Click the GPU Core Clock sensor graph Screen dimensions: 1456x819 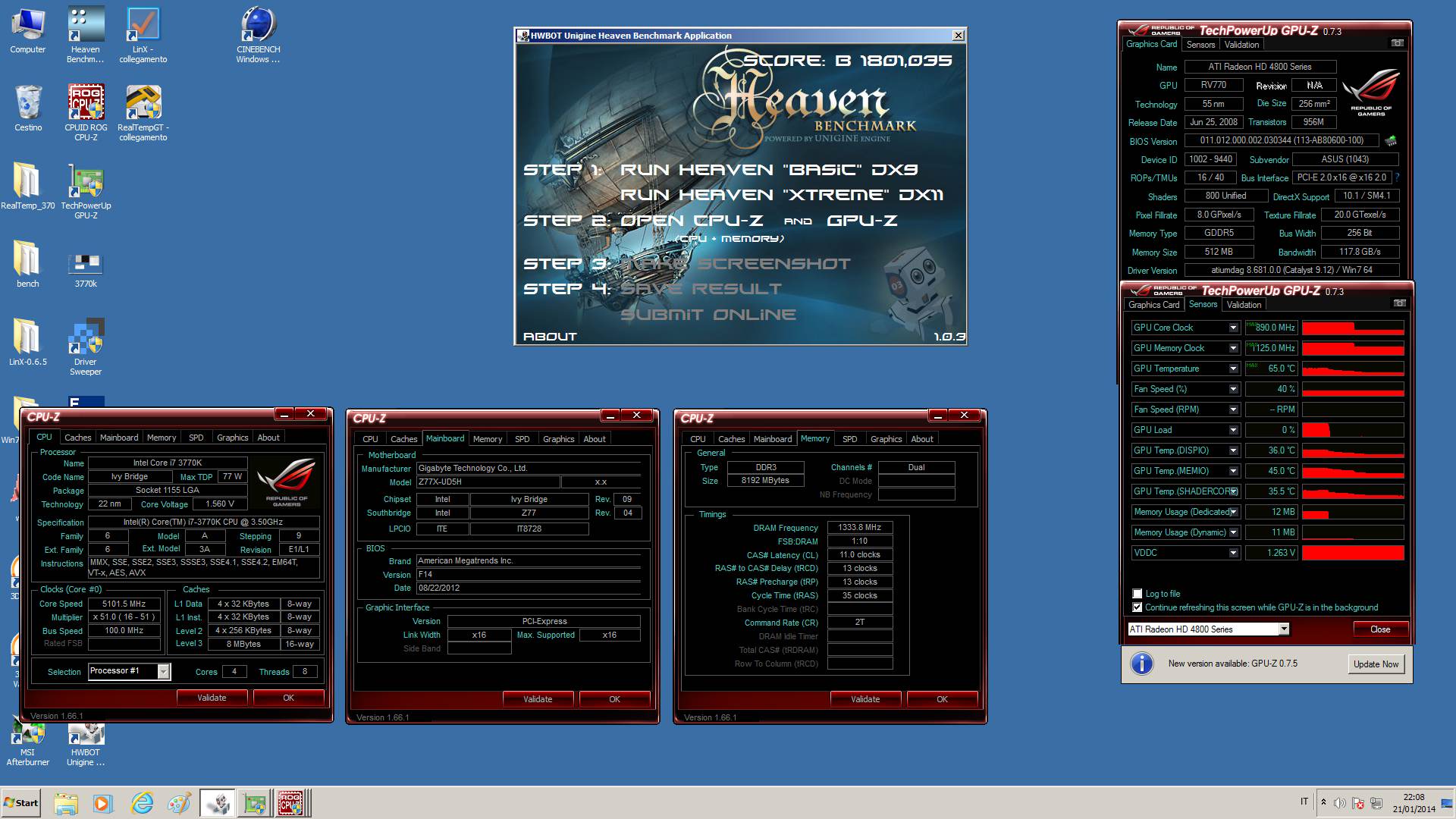[x=1353, y=328]
